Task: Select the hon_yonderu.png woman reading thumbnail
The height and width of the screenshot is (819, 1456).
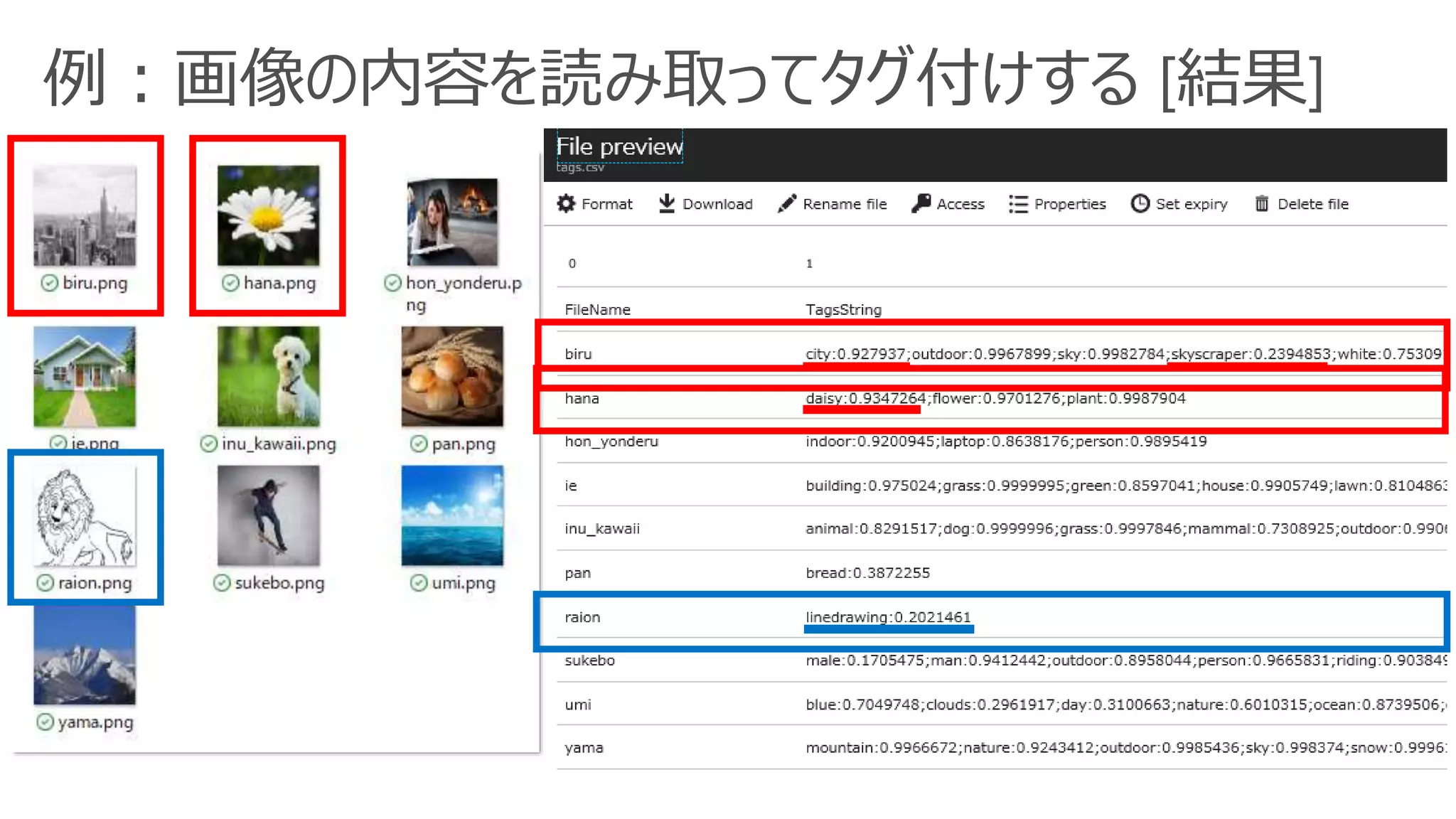Action: [x=452, y=222]
